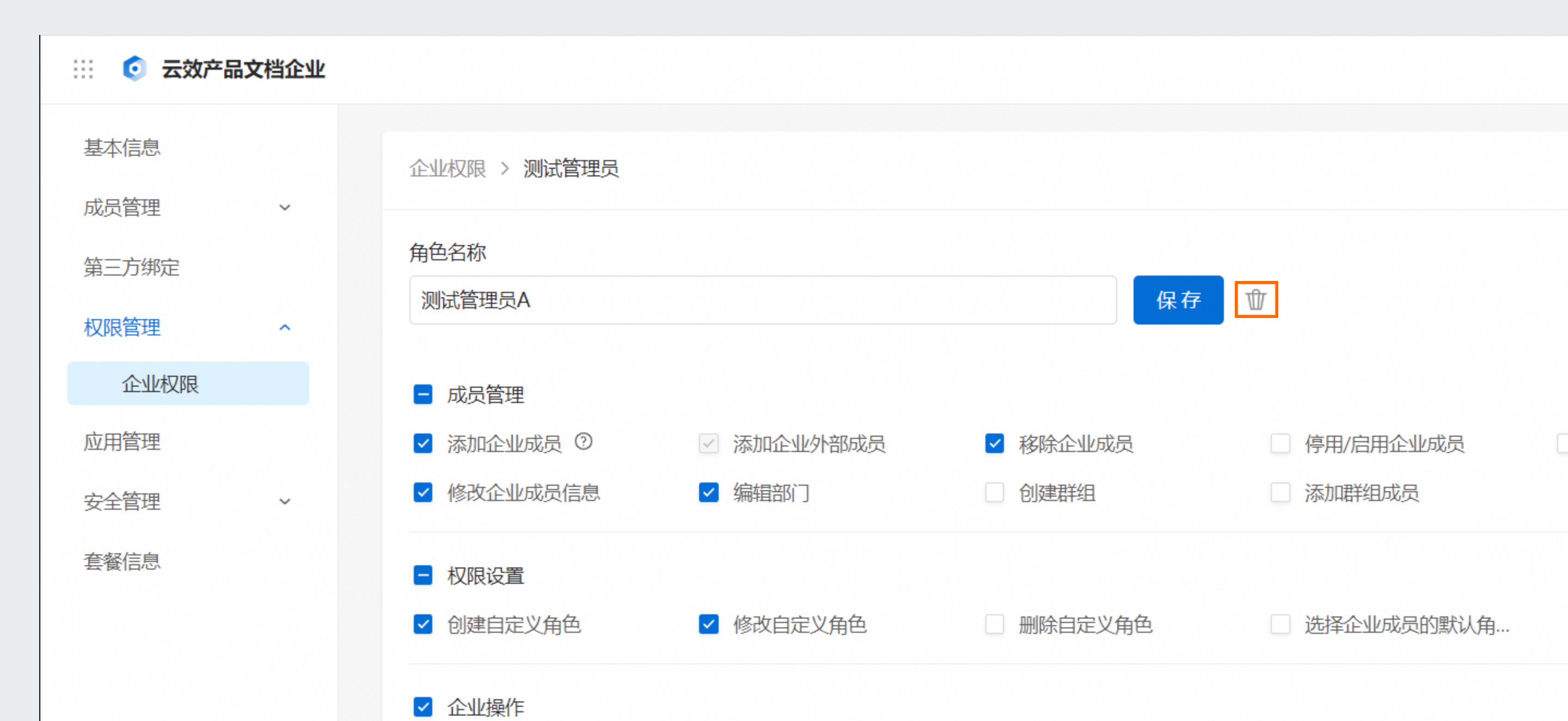The image size is (1568, 721).
Task: Click the 角色名称 field label
Action: pos(448,252)
